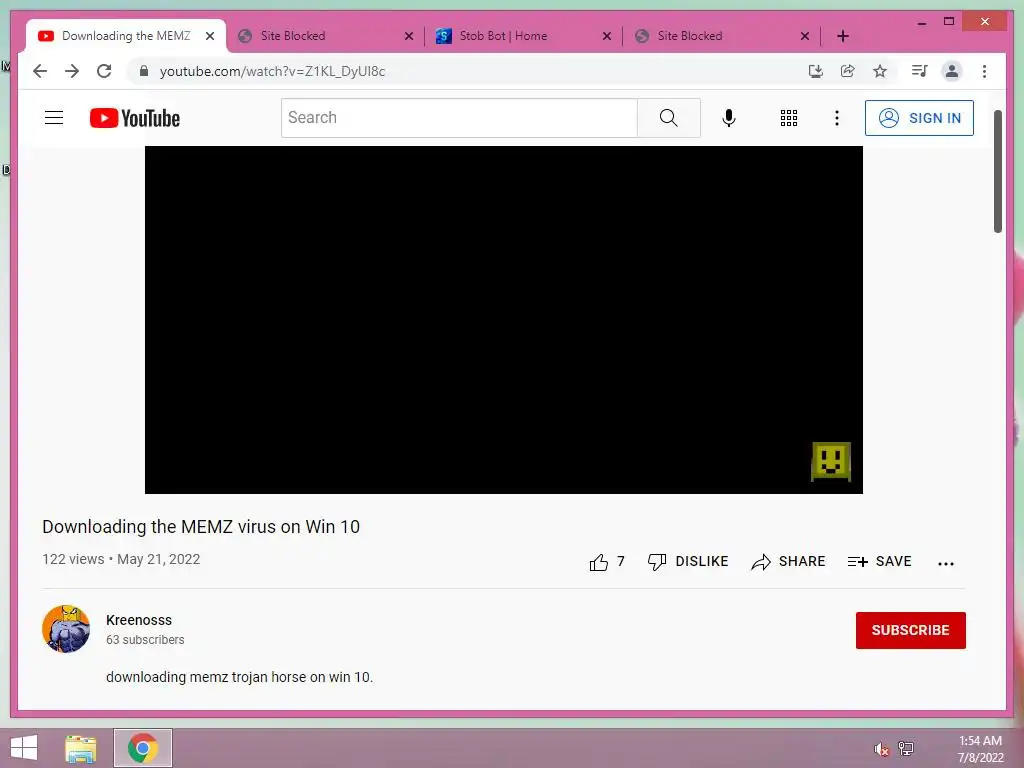The width and height of the screenshot is (1024, 768).
Task: Go back in Chrome
Action: (x=40, y=71)
